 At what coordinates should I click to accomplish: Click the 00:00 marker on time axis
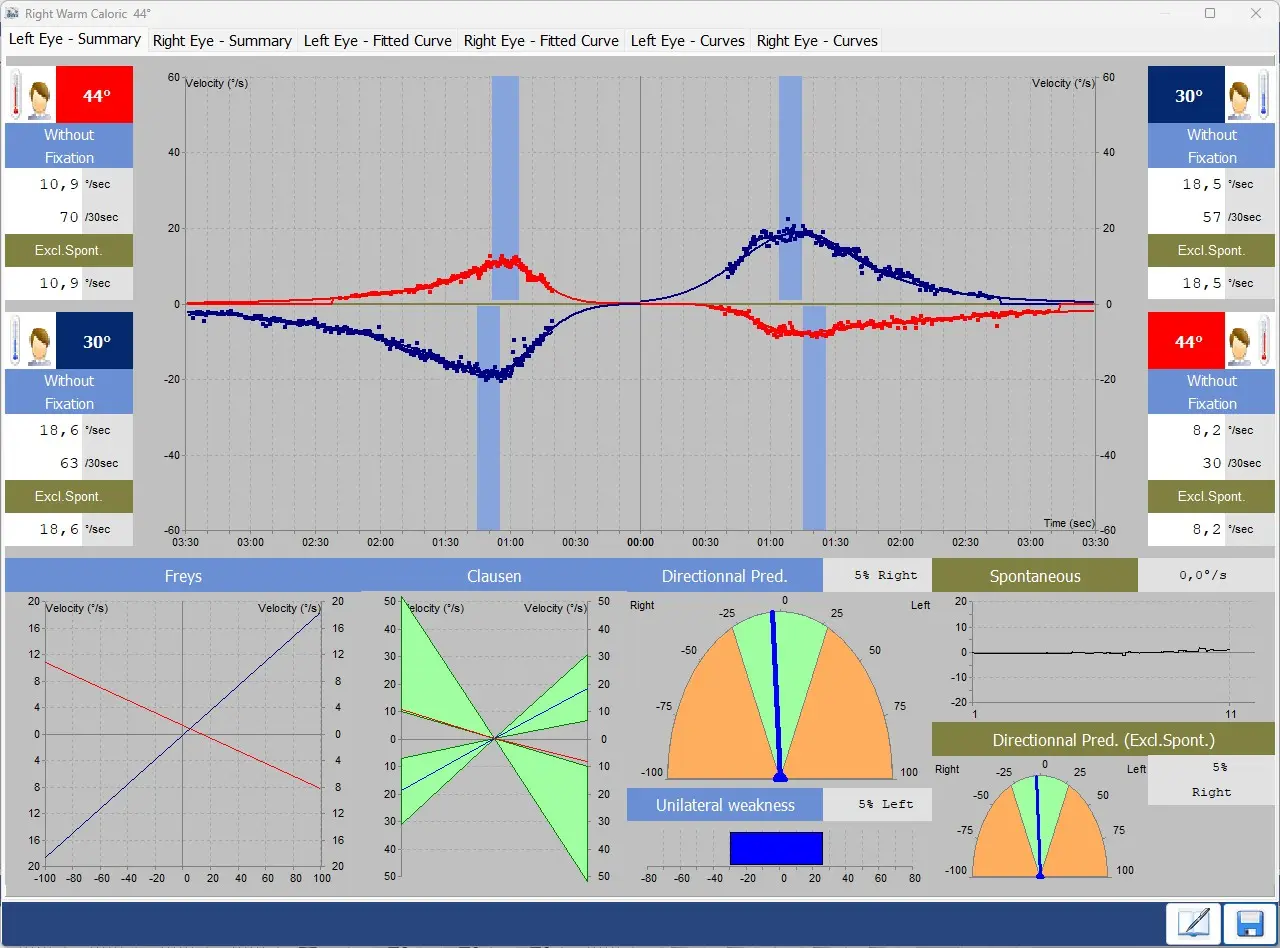[640, 543]
